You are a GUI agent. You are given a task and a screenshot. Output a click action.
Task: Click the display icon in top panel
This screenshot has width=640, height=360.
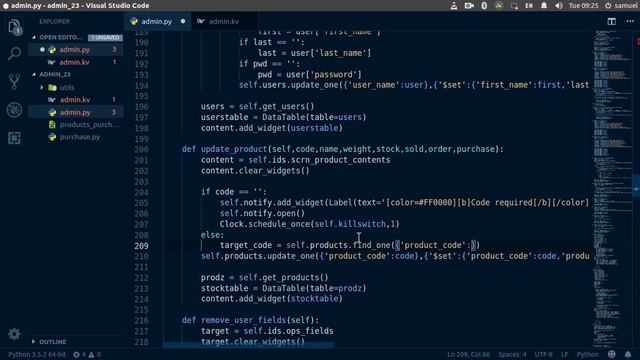pyautogui.click(x=514, y=6)
